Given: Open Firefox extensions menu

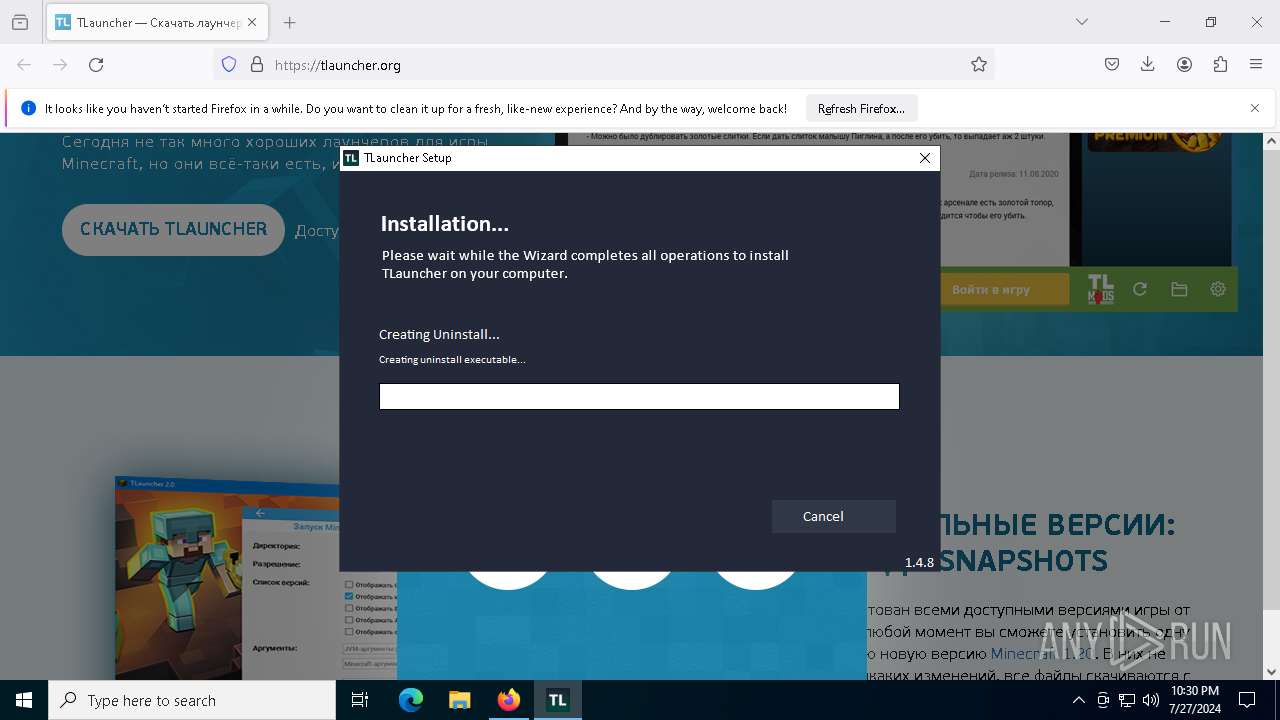Looking at the screenshot, I should tap(1220, 65).
